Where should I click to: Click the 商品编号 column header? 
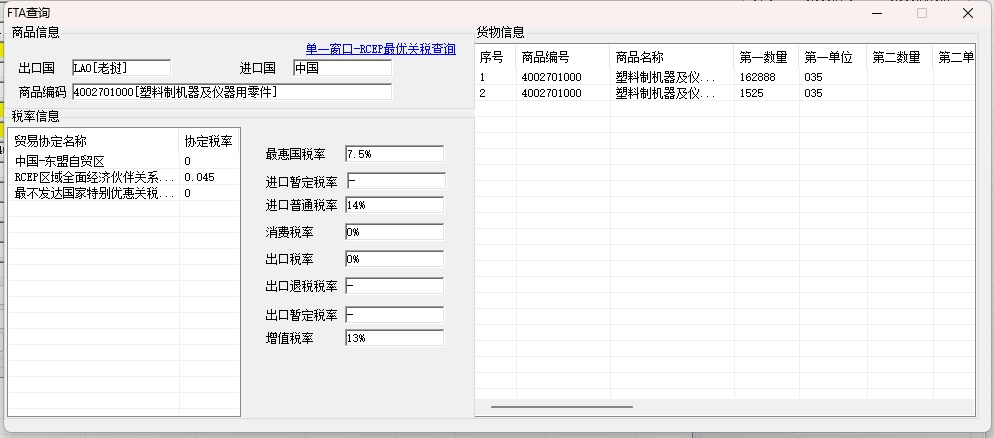coord(563,58)
